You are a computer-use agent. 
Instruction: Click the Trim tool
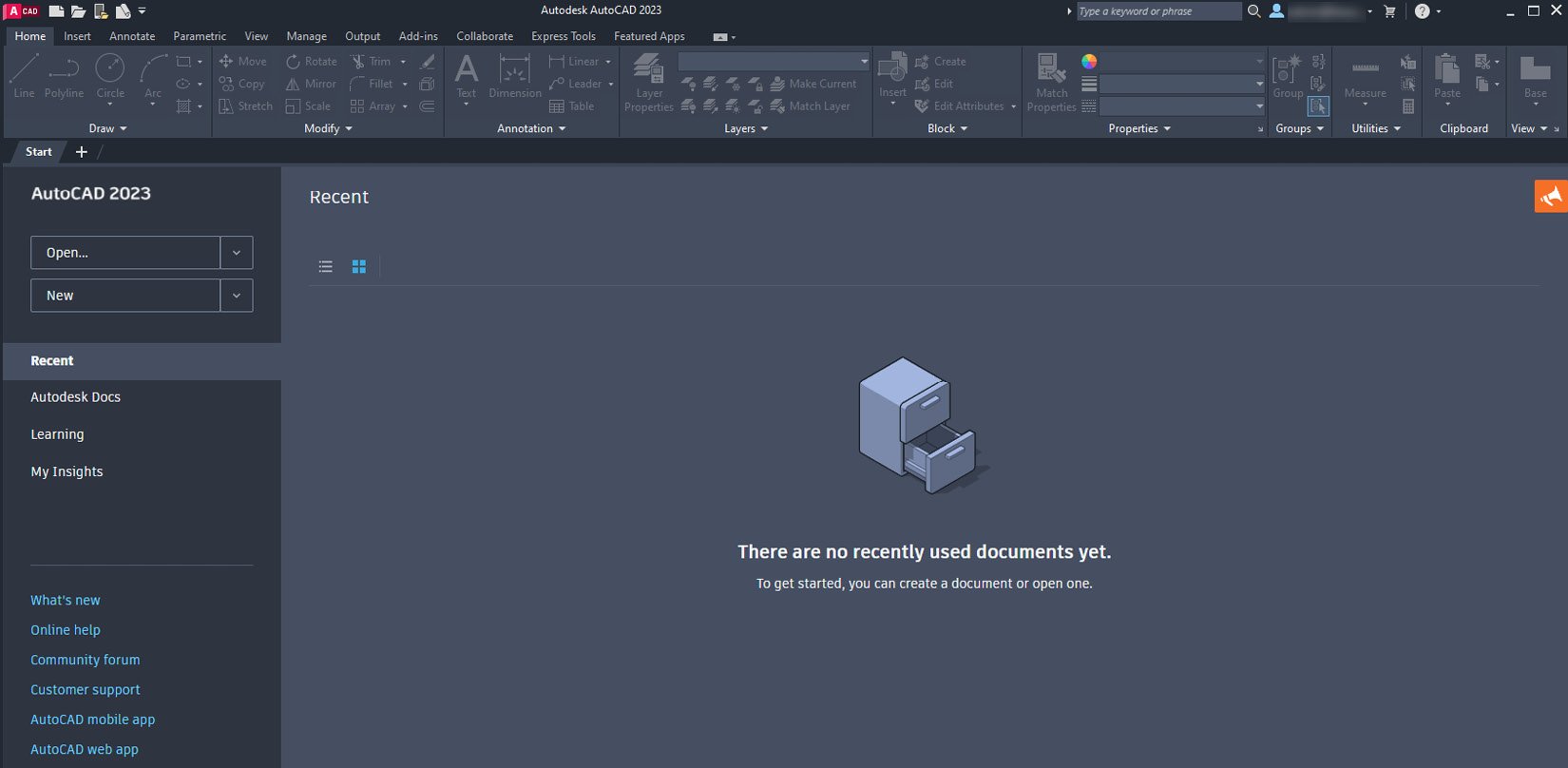[371, 61]
